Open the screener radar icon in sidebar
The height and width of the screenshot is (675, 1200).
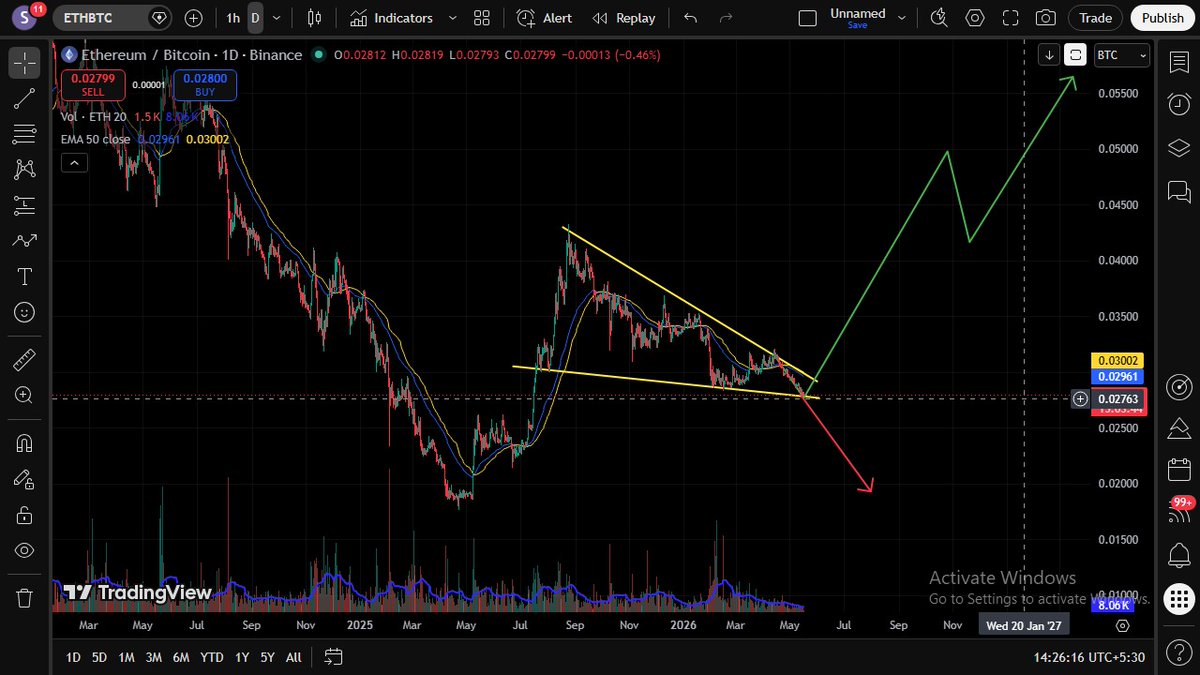click(1179, 386)
